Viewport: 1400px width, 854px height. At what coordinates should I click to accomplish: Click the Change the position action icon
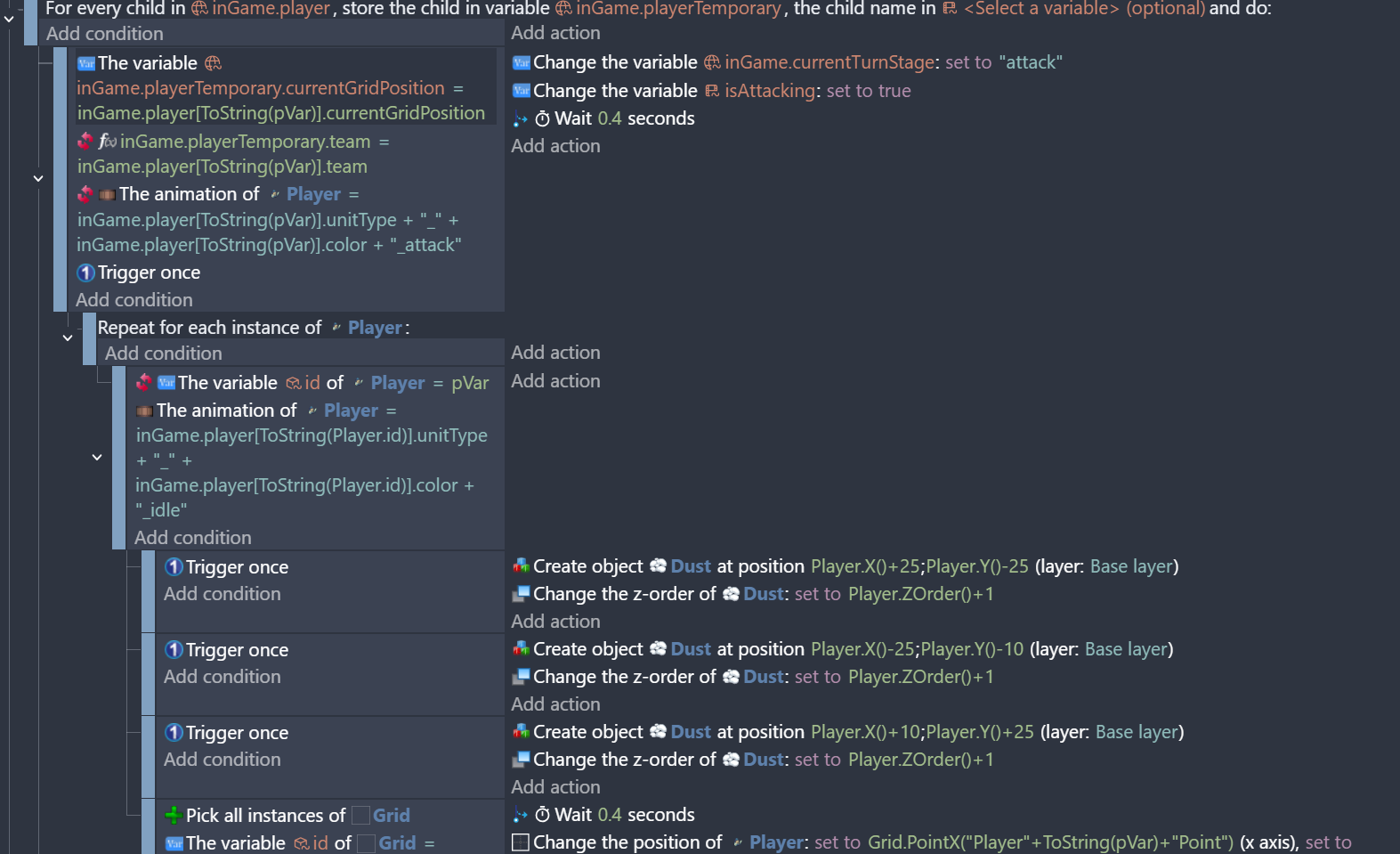coord(521,842)
